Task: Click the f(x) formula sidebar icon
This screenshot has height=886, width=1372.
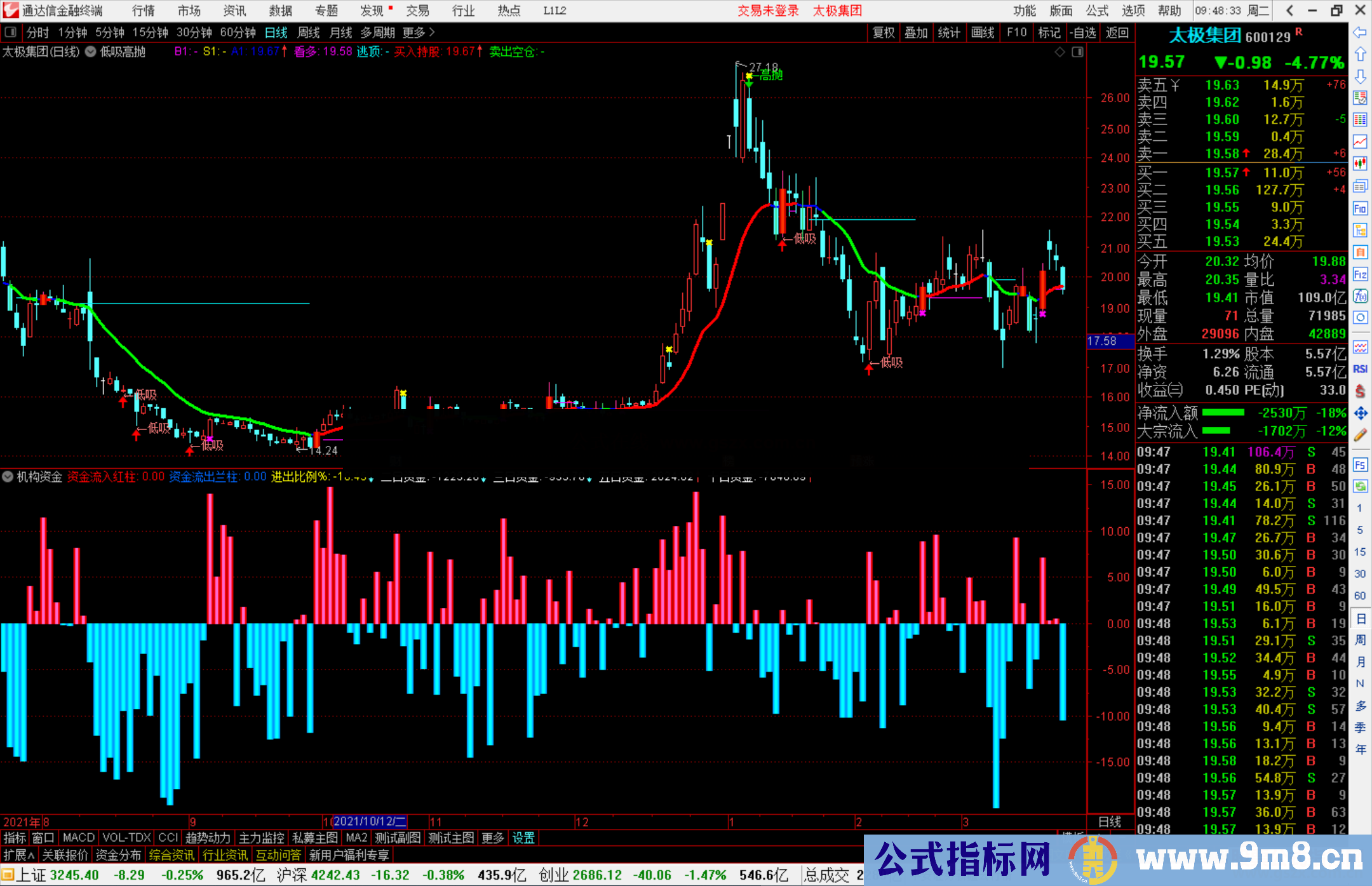Action: (1360, 296)
